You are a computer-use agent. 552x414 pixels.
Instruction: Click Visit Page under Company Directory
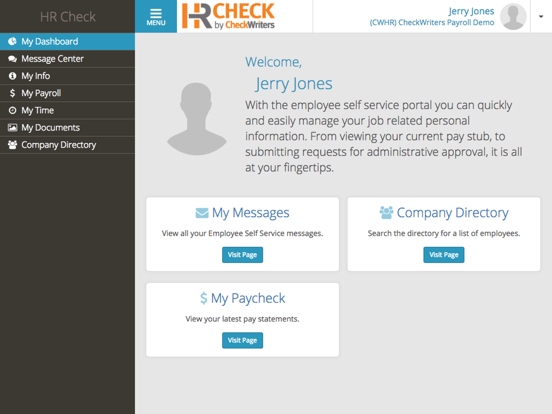(444, 255)
